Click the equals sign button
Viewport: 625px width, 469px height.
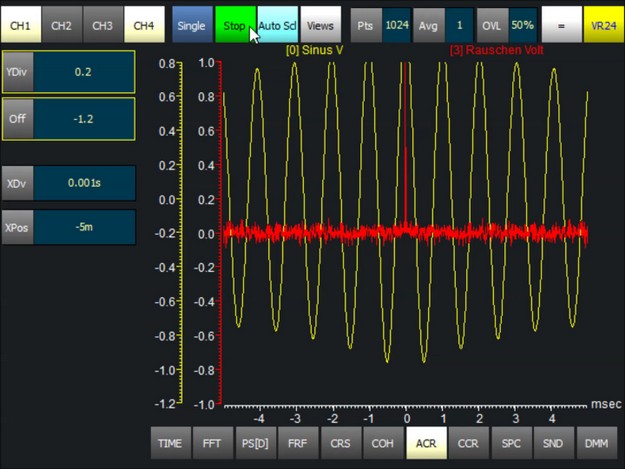tap(561, 24)
